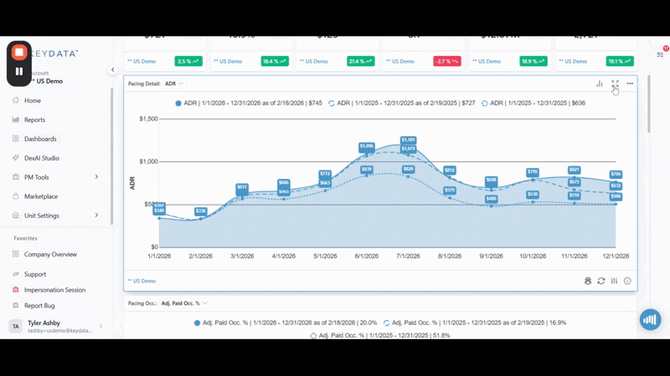The height and width of the screenshot is (376, 670).
Task: Open the Pacing Detail ADR dropdown
Action: tap(174, 84)
